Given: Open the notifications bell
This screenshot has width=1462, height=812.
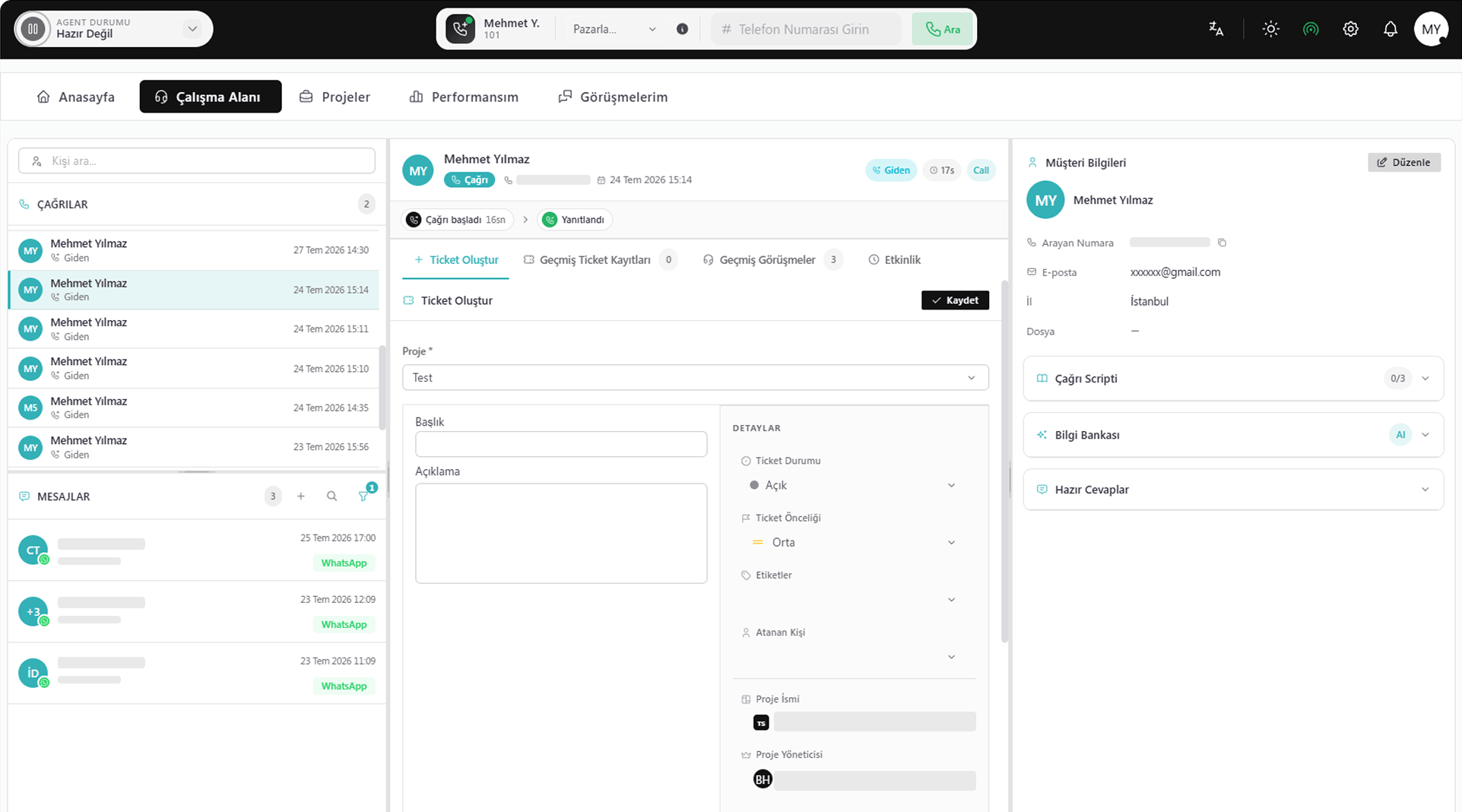Looking at the screenshot, I should [x=1390, y=29].
